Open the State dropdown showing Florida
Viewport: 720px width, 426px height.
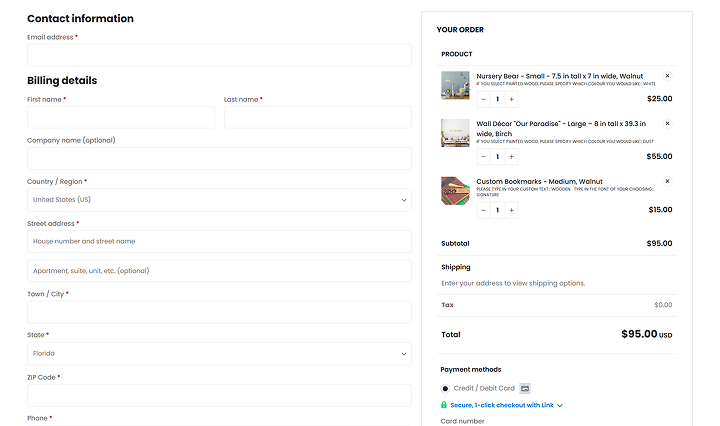pos(218,353)
